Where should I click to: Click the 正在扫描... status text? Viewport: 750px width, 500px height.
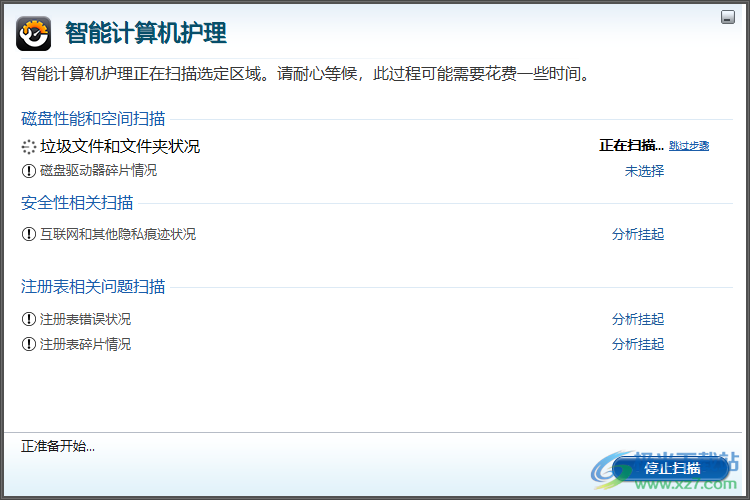pos(631,145)
